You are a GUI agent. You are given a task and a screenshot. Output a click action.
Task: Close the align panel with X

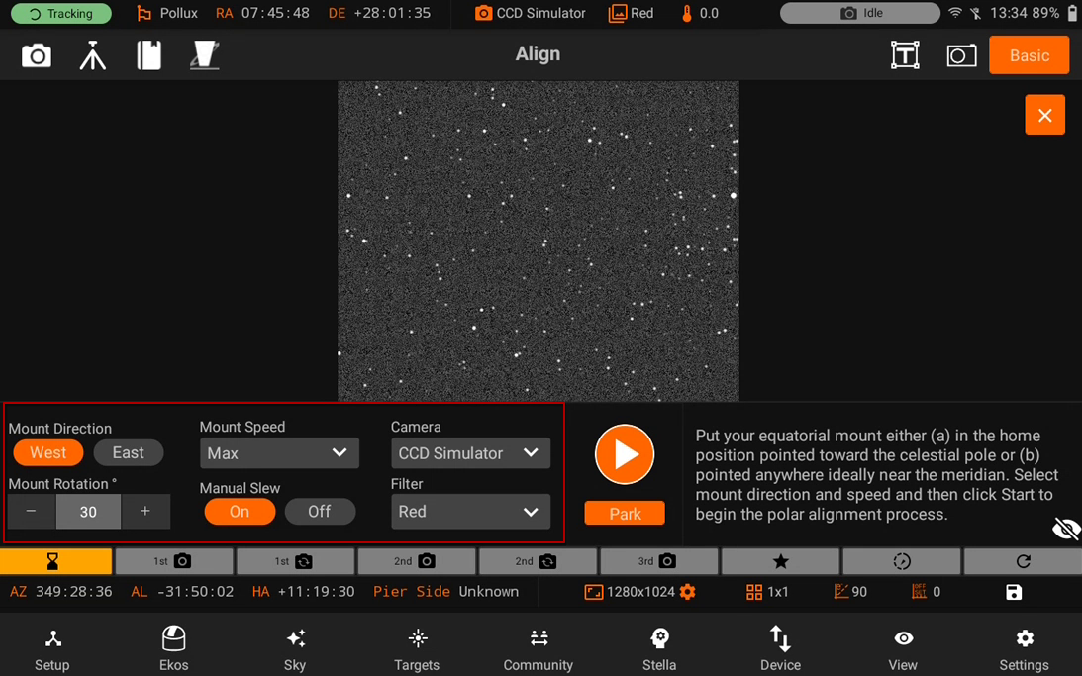click(1045, 115)
